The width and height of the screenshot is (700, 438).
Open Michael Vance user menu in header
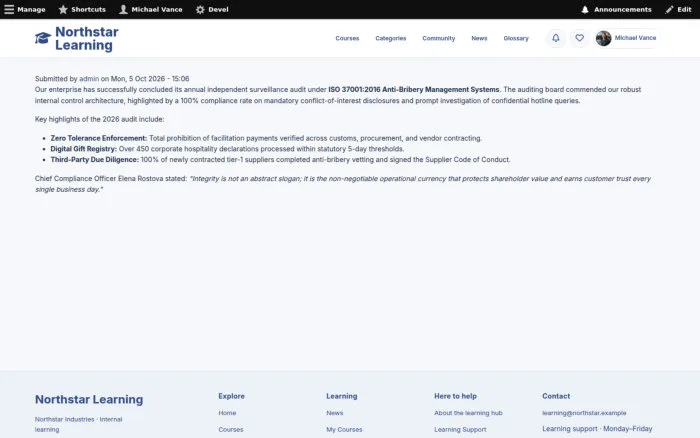coord(627,38)
